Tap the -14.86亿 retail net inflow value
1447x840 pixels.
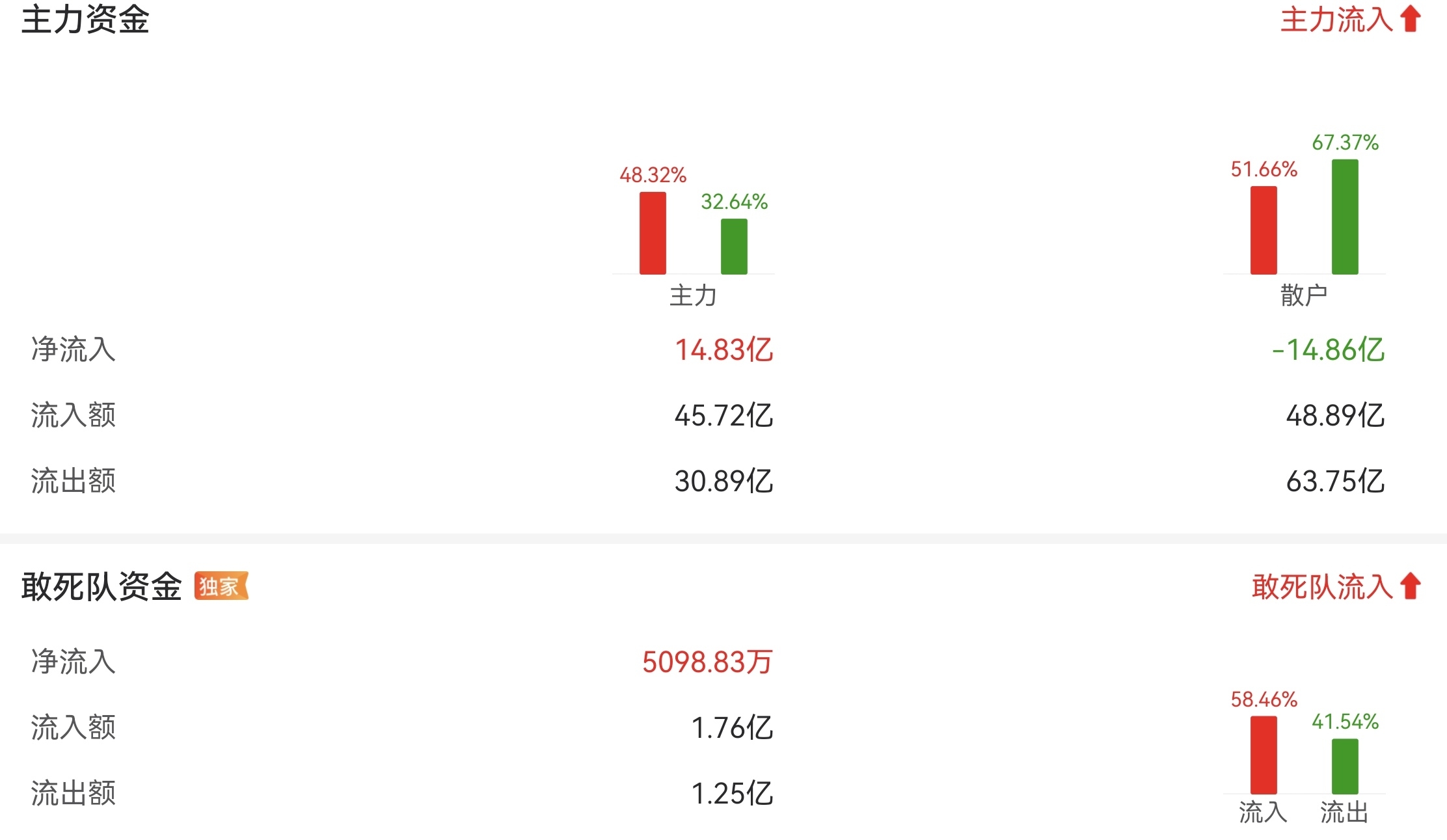[x=1328, y=350]
